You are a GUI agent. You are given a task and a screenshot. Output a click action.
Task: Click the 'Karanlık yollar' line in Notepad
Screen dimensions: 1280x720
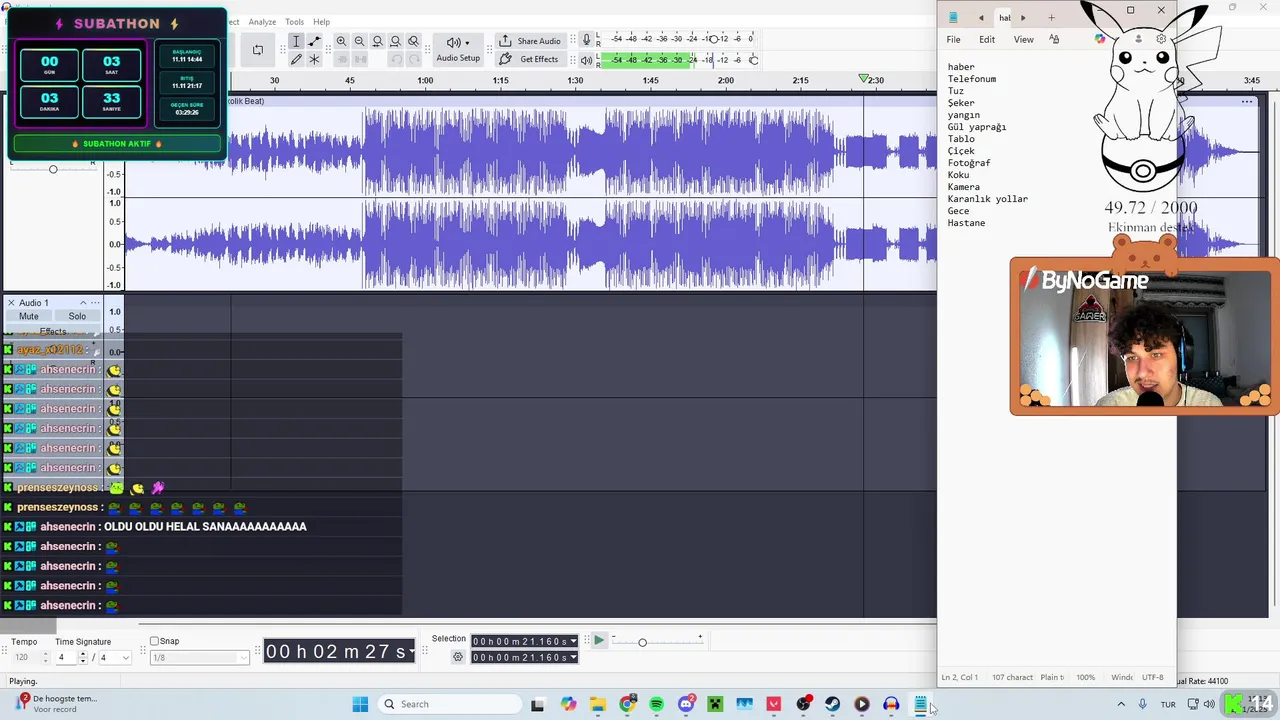(988, 199)
